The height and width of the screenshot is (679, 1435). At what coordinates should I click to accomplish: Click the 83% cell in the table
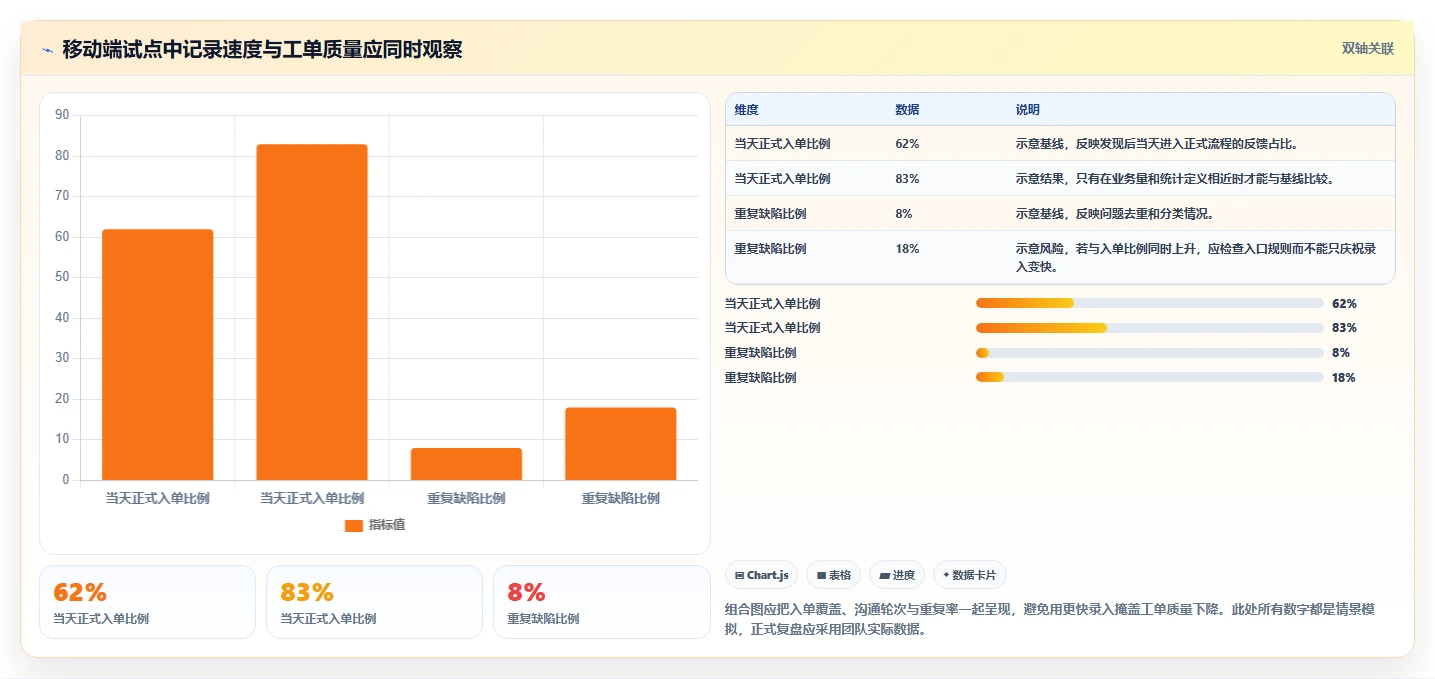907,179
